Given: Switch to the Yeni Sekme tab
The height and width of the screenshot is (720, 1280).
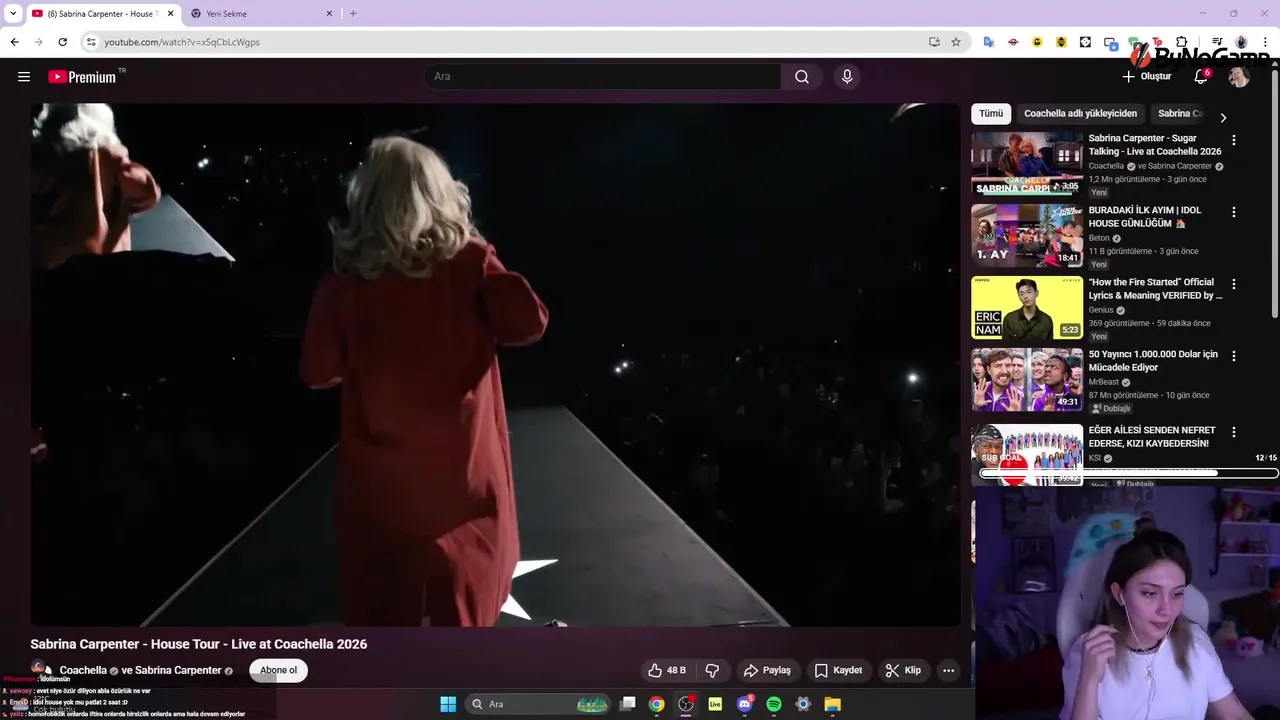Looking at the screenshot, I should (x=260, y=14).
